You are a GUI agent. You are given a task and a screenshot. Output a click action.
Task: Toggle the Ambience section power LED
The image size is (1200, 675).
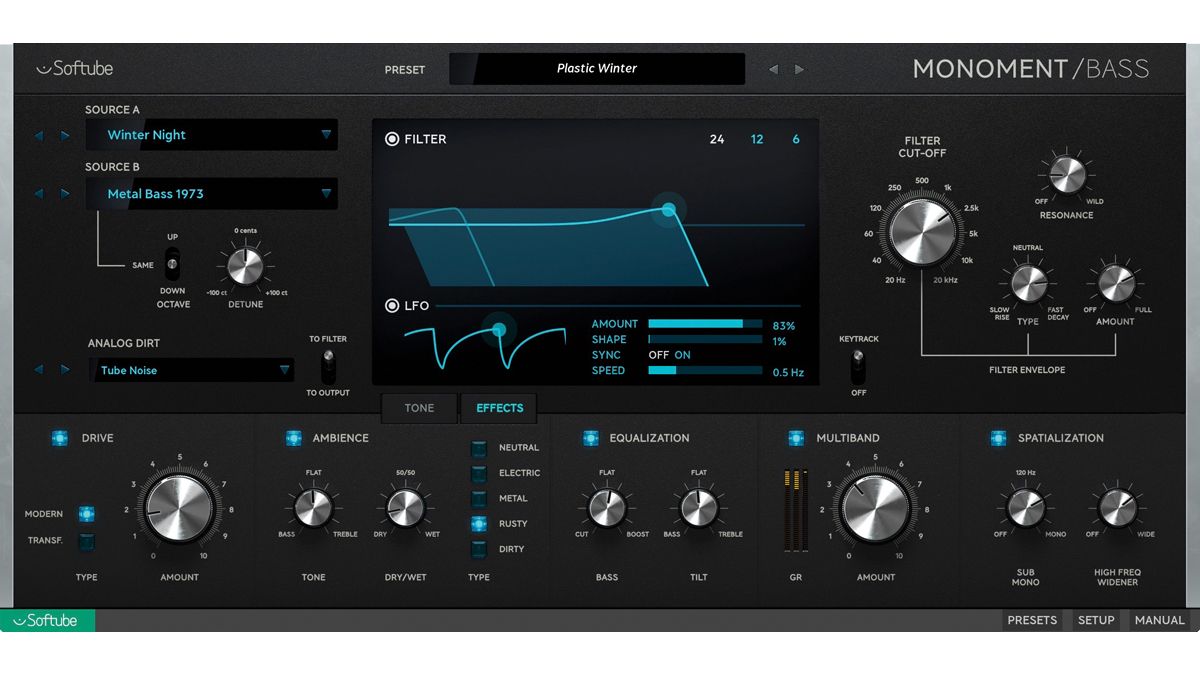pos(293,438)
